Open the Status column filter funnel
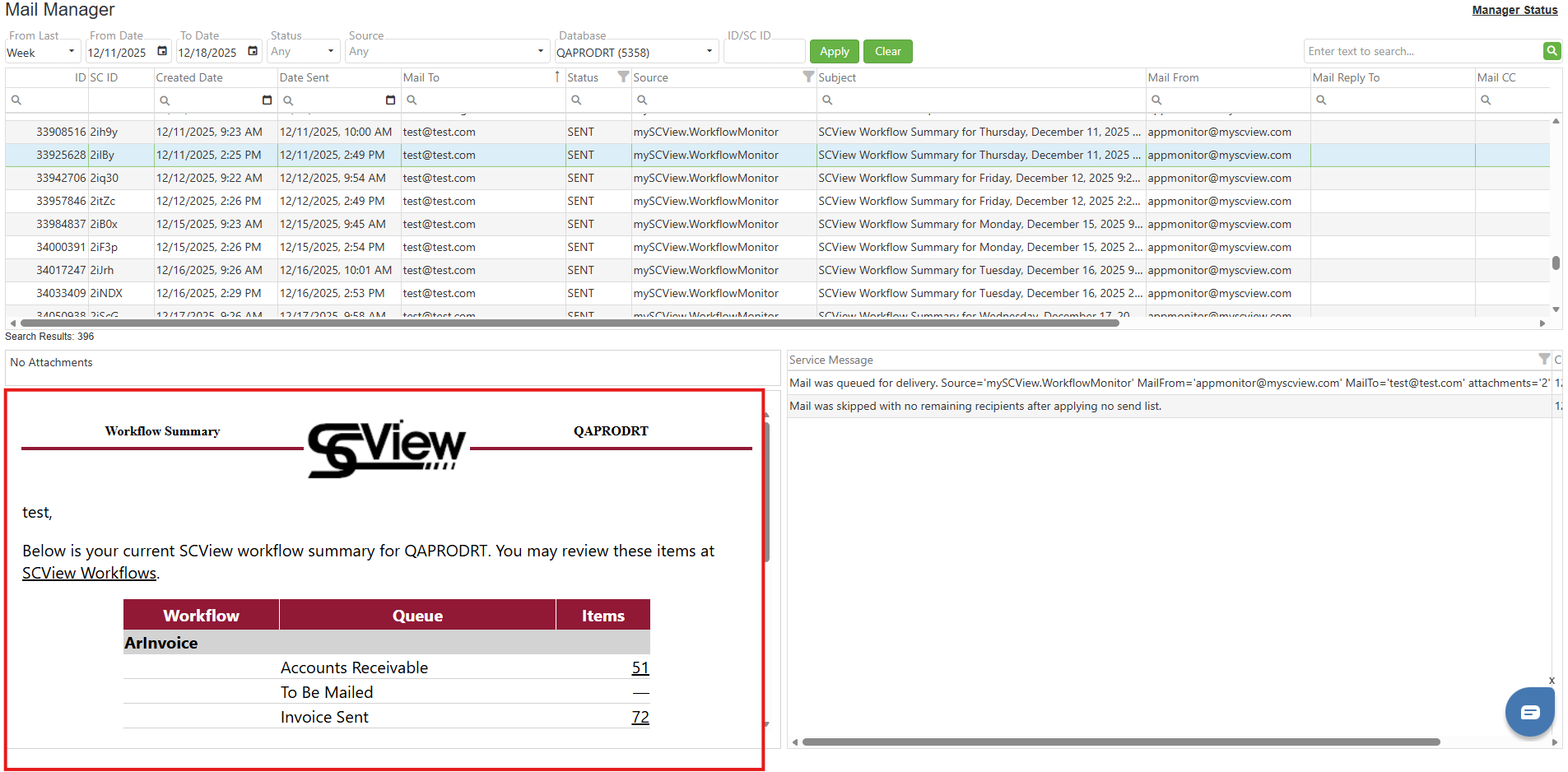This screenshot has height=772, width=1568. (623, 77)
